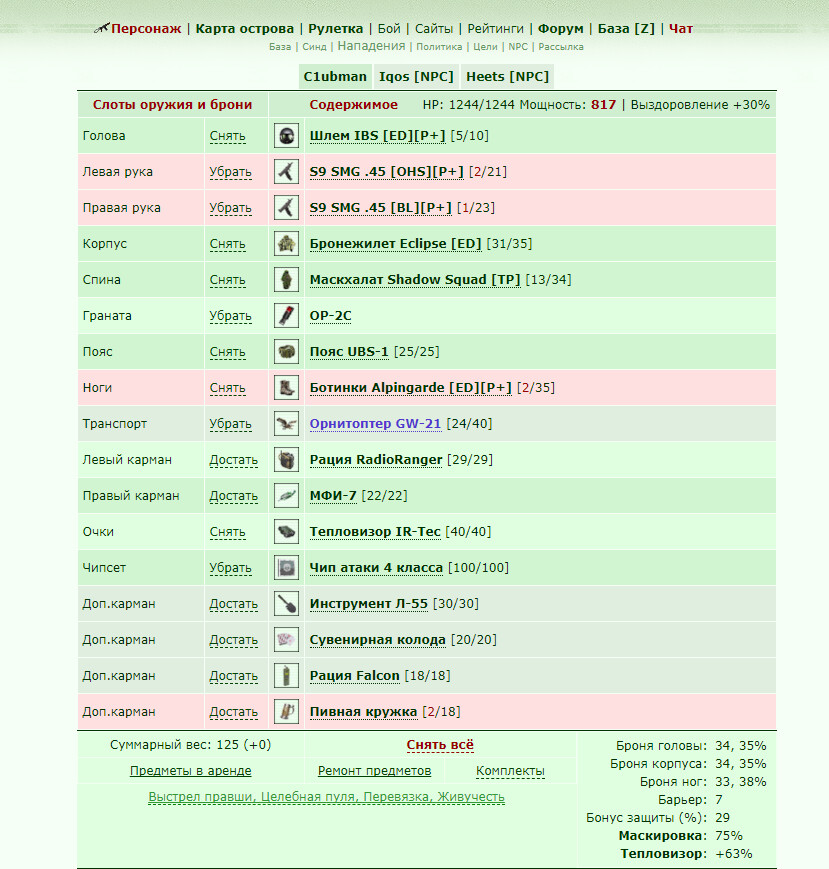Click the Инструмент Л-55 shovel icon
Image resolution: width=829 pixels, height=869 pixels.
(286, 604)
